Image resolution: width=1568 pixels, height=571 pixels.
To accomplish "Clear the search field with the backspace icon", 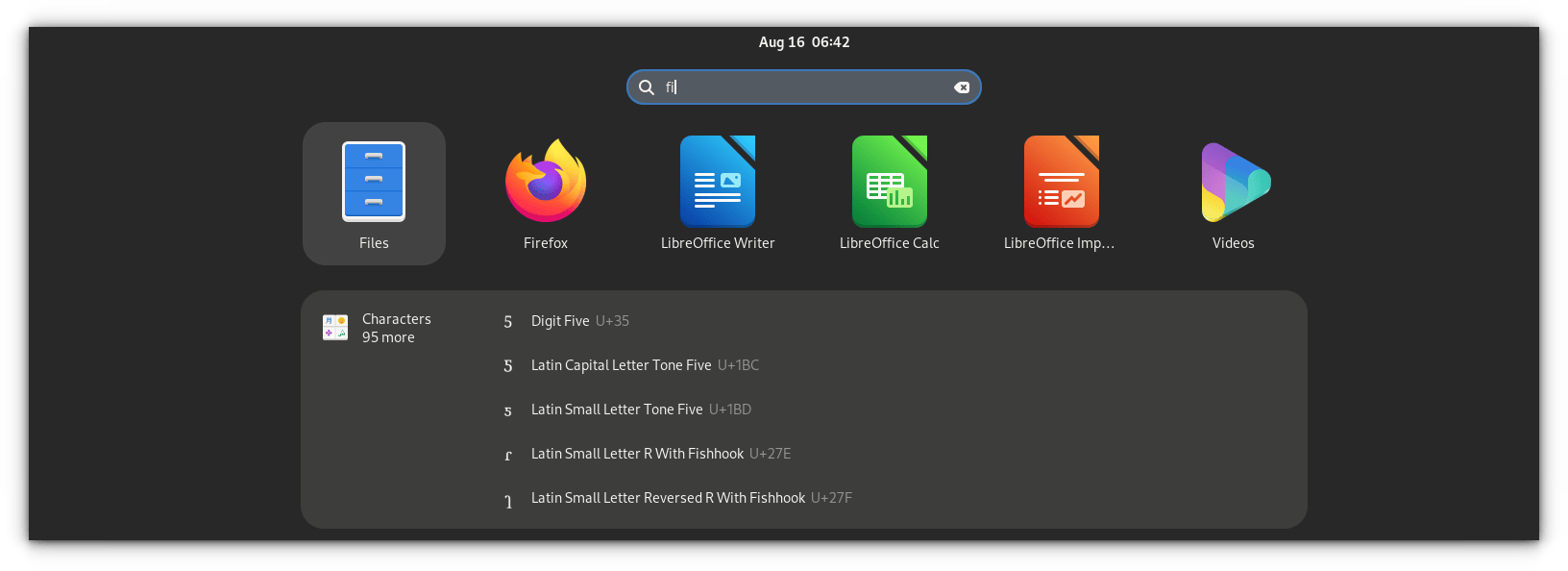I will pos(962,87).
